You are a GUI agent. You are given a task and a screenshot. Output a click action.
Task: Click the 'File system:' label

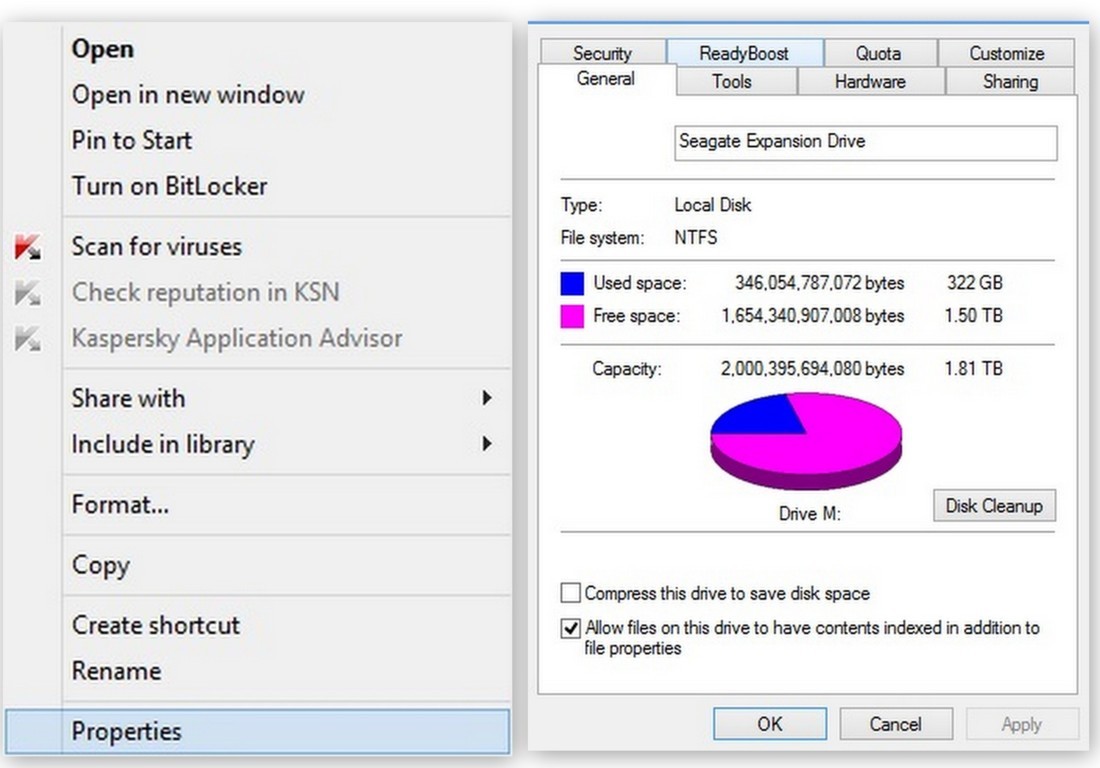coord(602,238)
